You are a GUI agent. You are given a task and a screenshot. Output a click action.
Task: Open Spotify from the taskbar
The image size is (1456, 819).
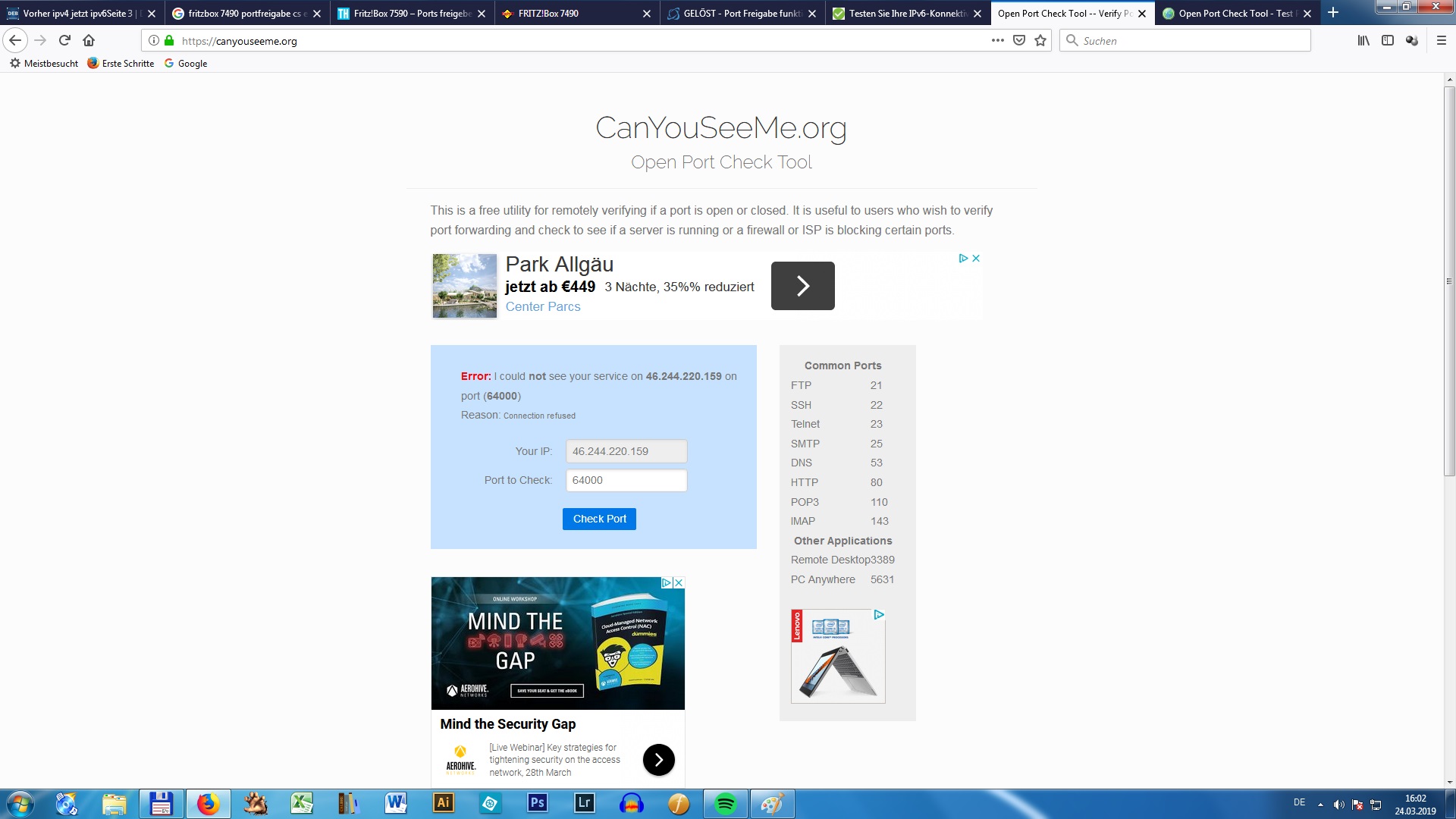pyautogui.click(x=725, y=804)
